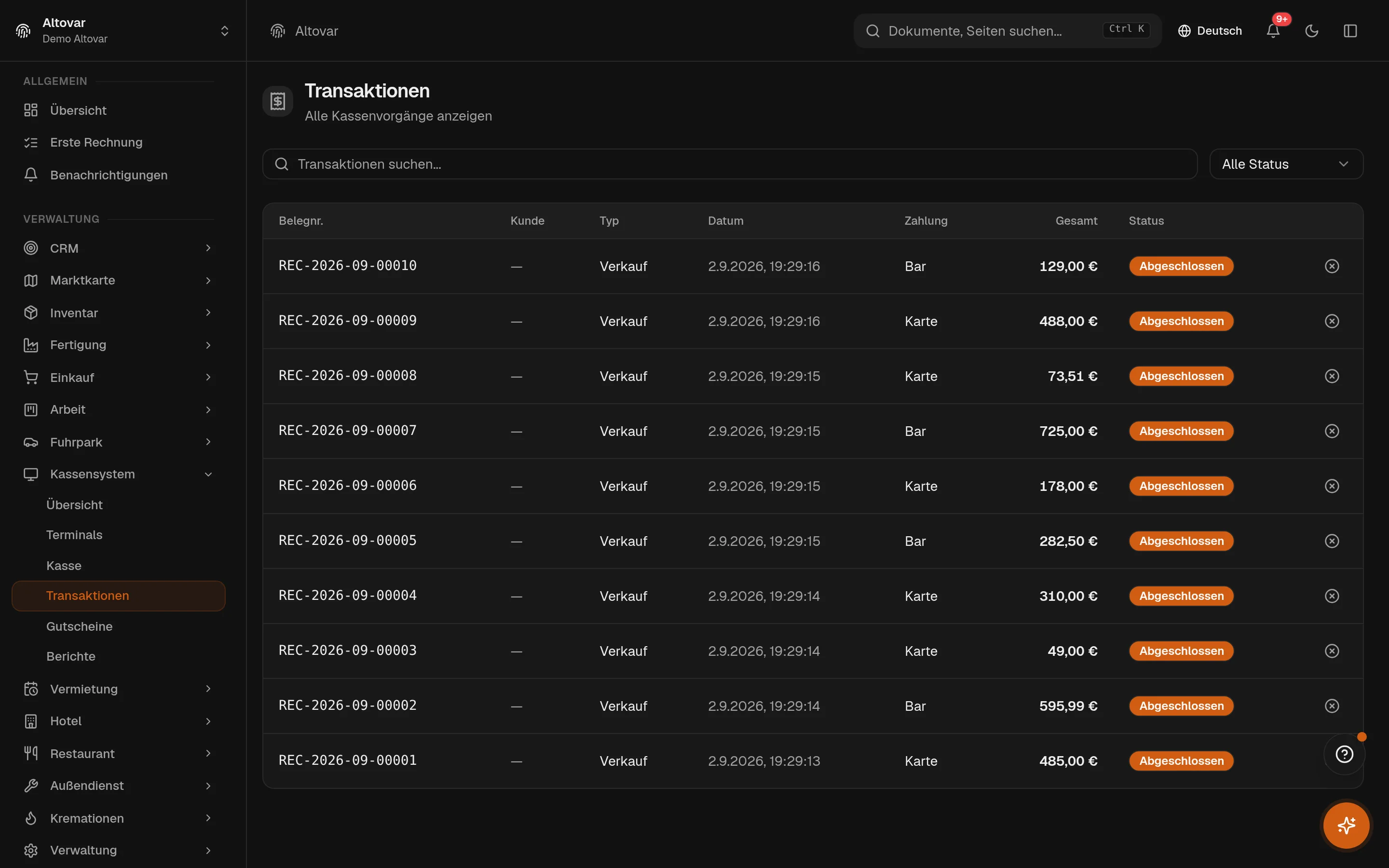Toggle the sidebar panel layout icon
Viewport: 1389px width, 868px height.
(1350, 31)
